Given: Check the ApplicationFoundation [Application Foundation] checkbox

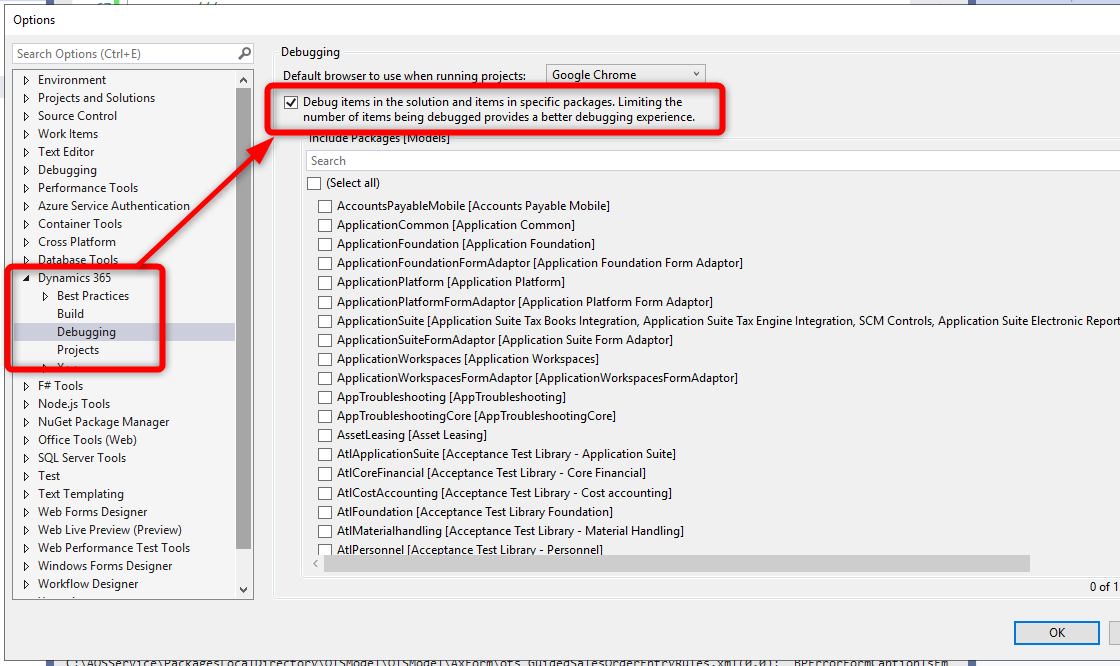Looking at the screenshot, I should click(325, 244).
